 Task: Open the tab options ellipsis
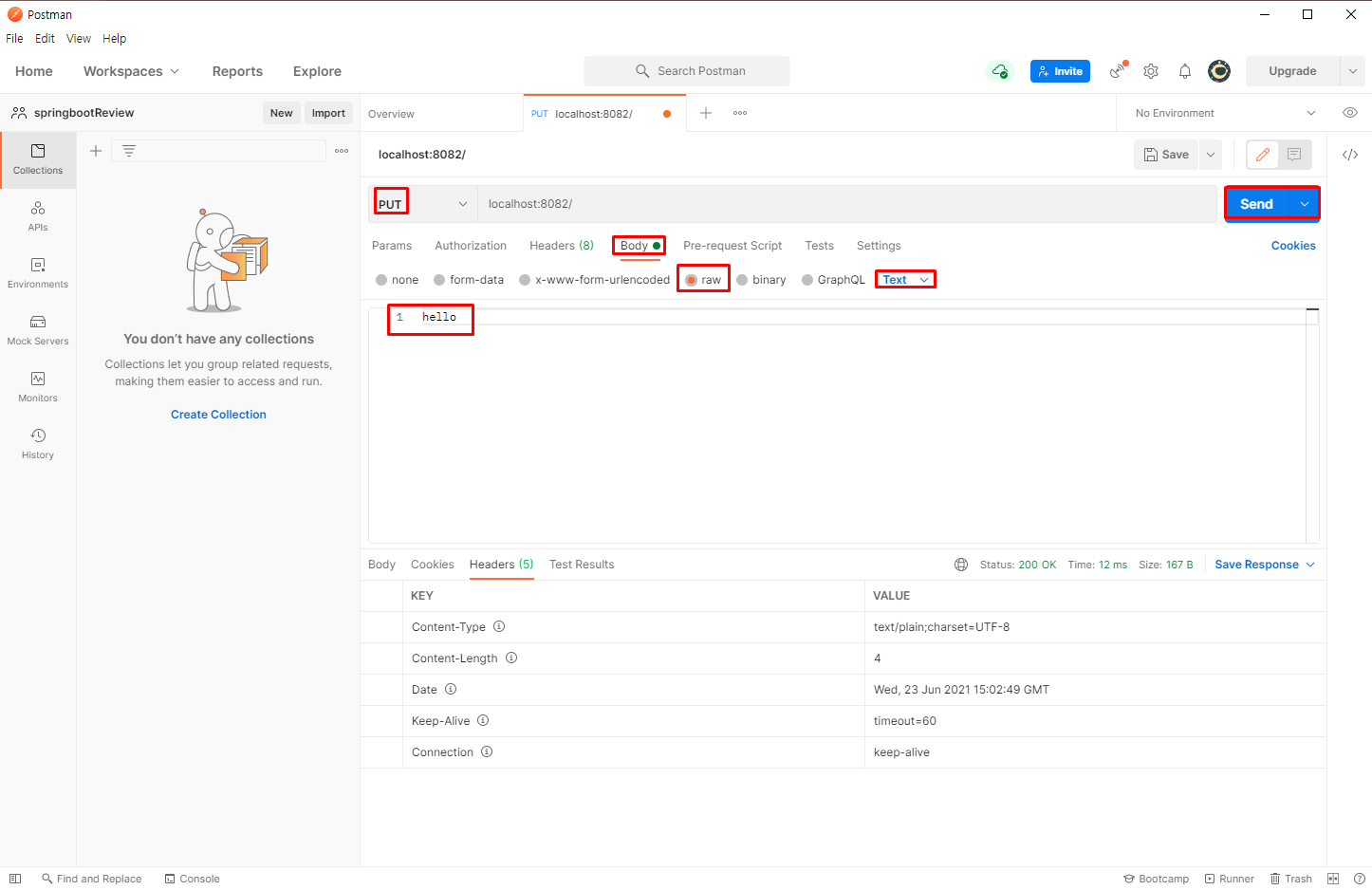[740, 113]
